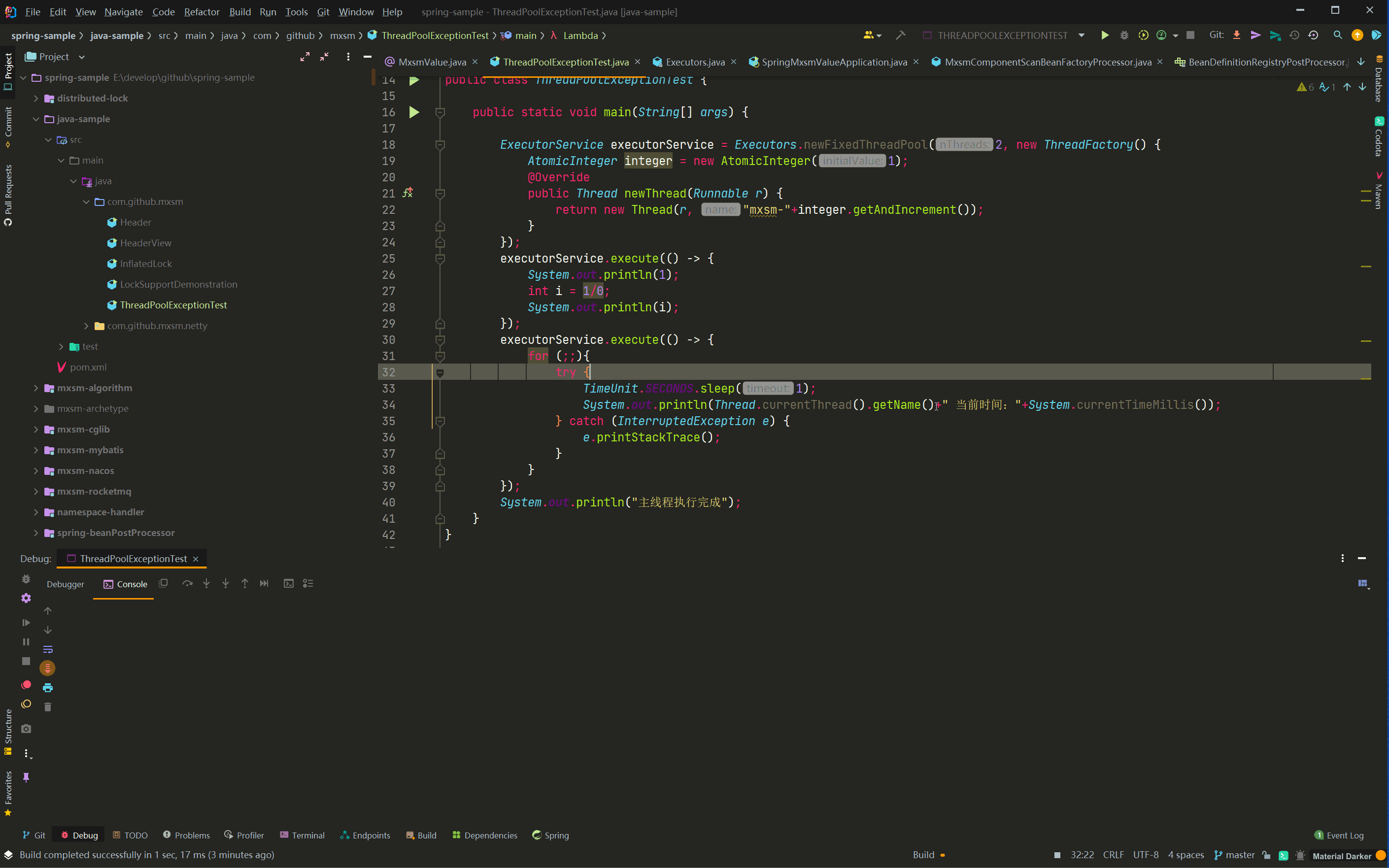Click the debug thread dump camera icon

[x=27, y=729]
